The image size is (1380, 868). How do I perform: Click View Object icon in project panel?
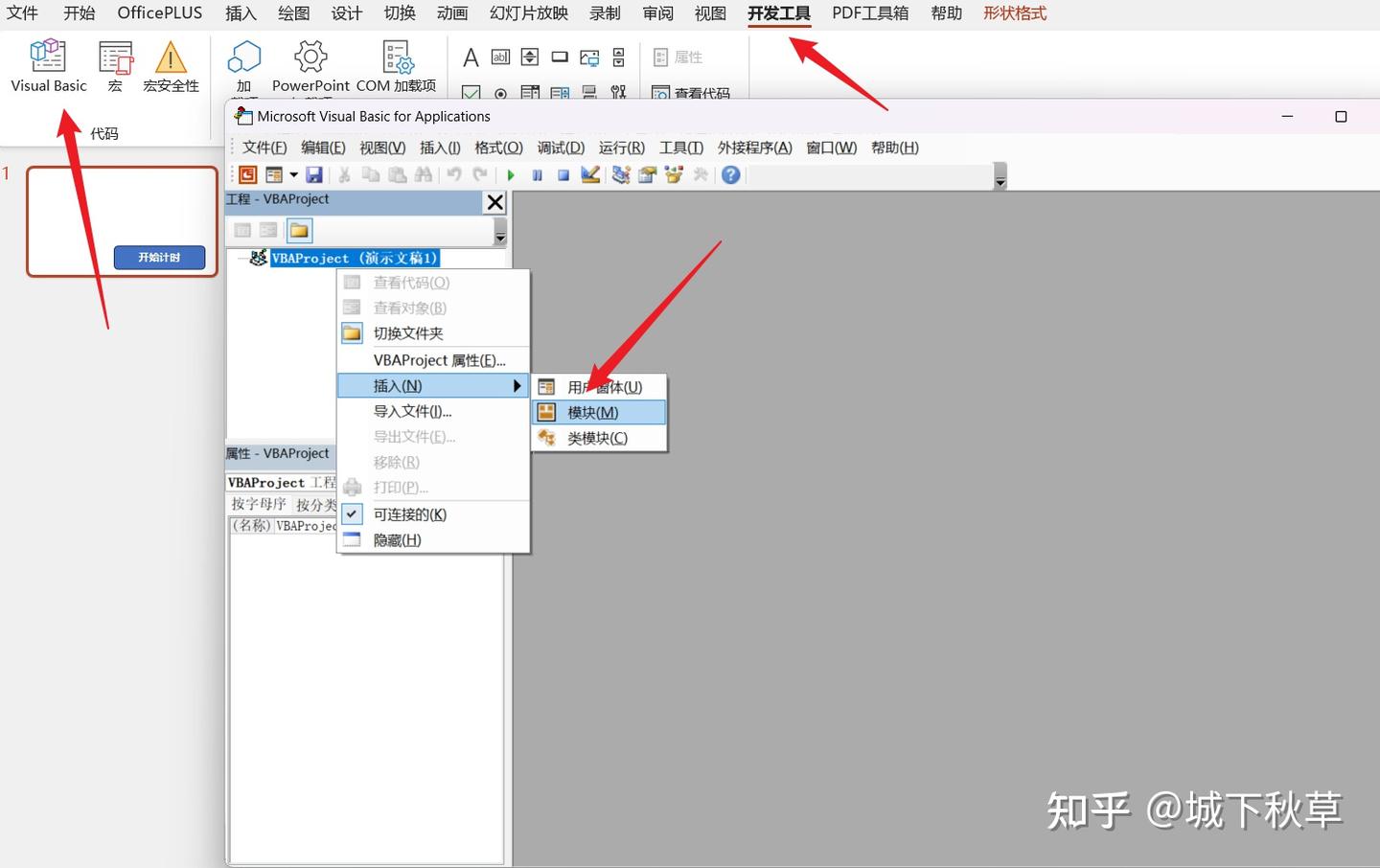pos(268,230)
